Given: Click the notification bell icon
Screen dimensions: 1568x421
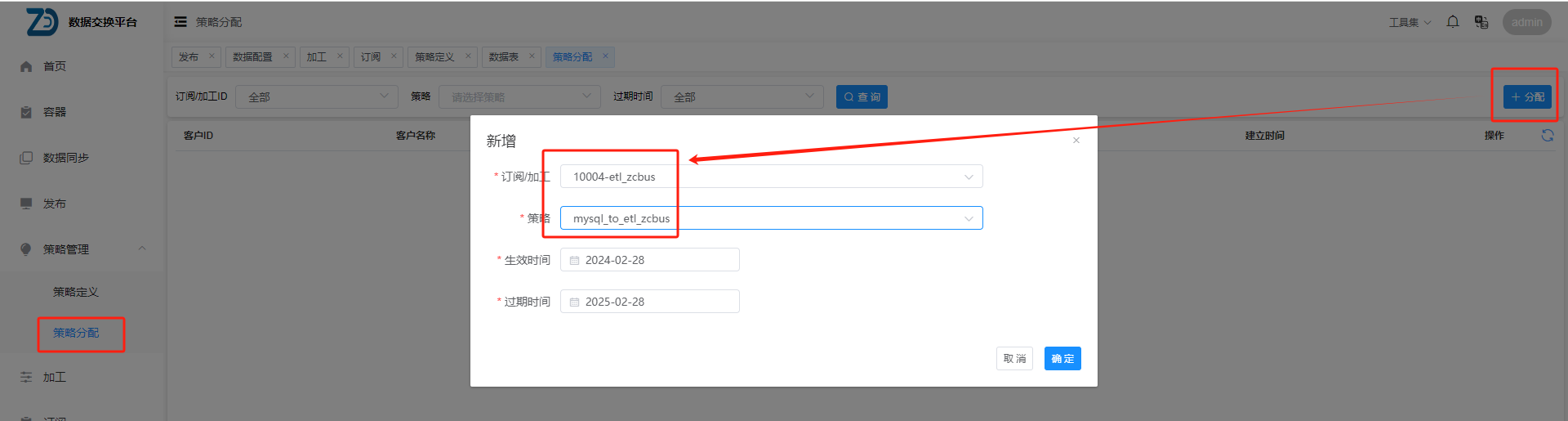Looking at the screenshot, I should coord(1452,22).
